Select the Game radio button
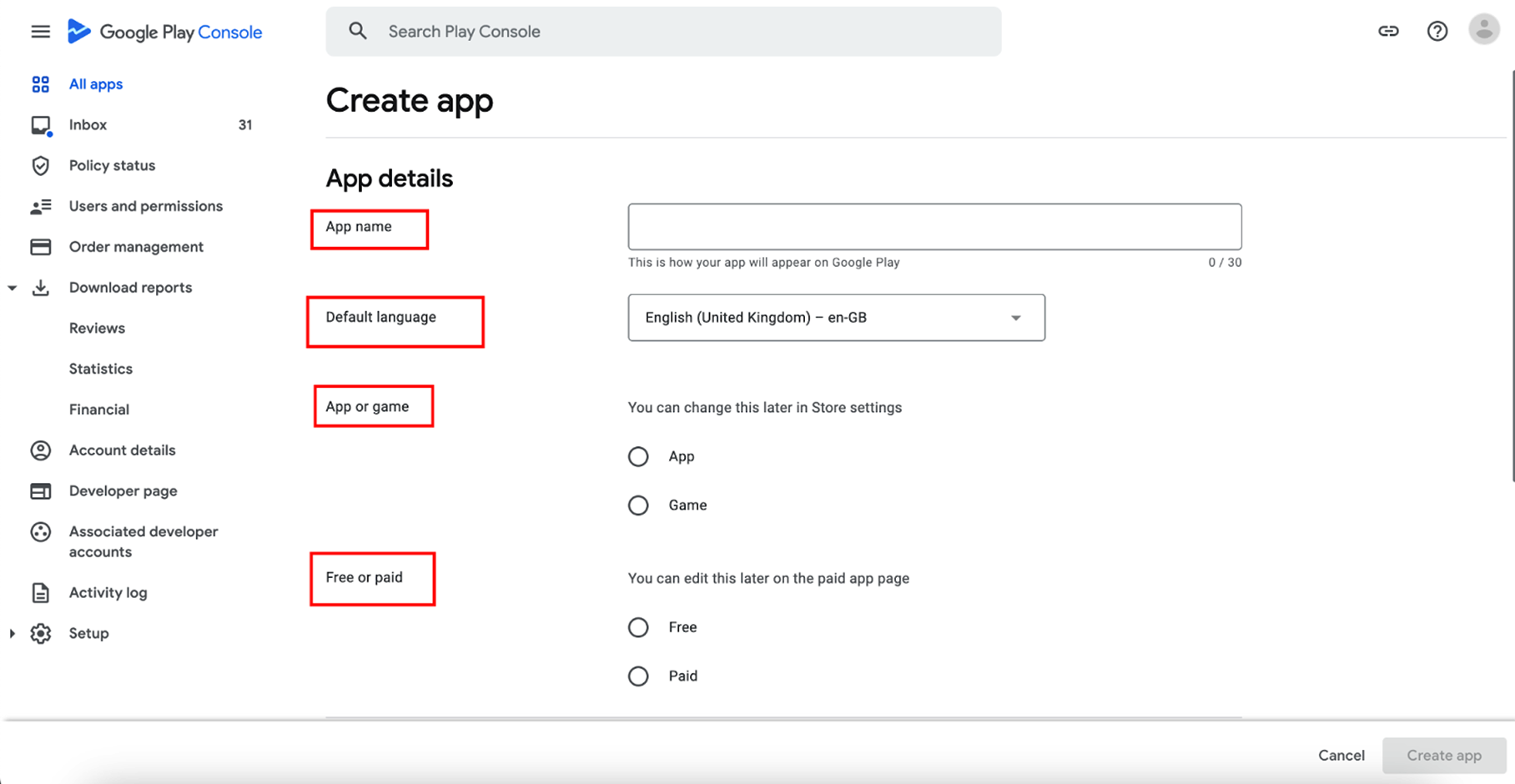The image size is (1515, 784). [638, 505]
